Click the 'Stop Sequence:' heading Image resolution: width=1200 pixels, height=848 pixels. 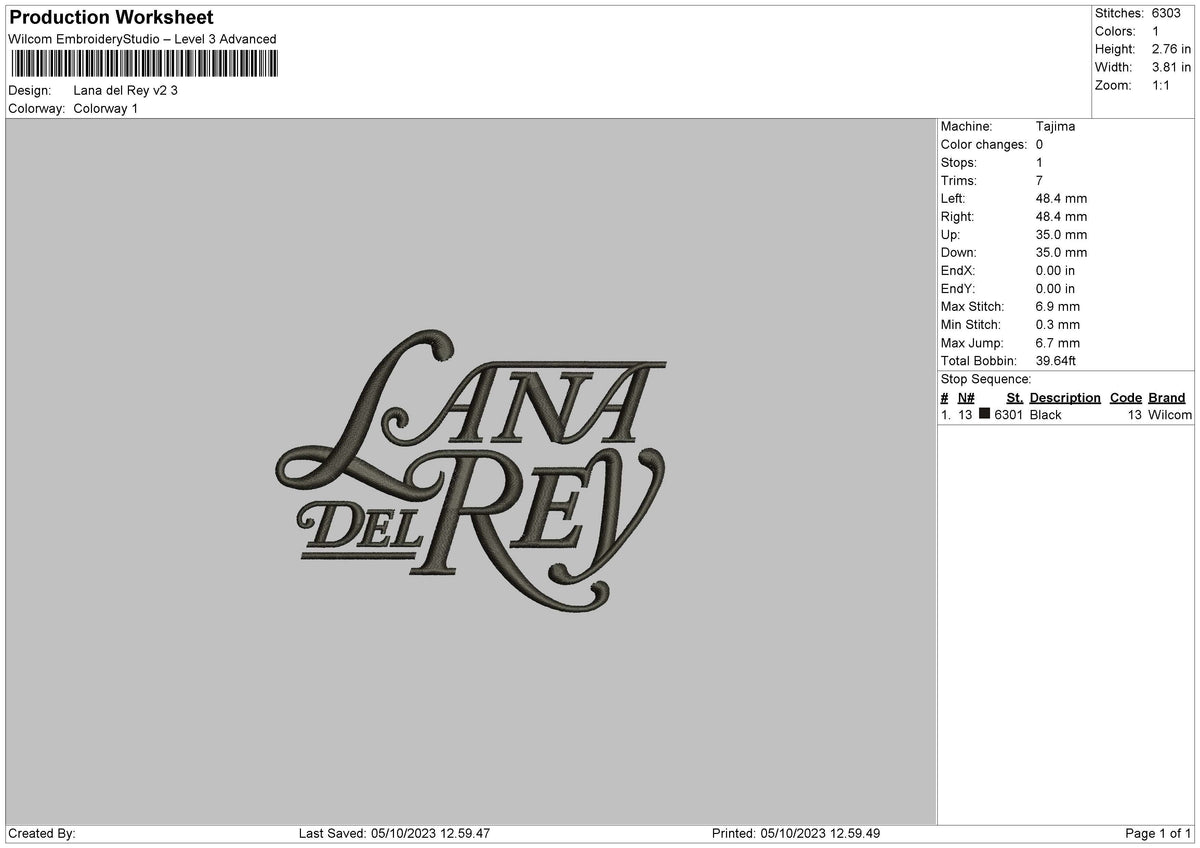click(x=986, y=379)
